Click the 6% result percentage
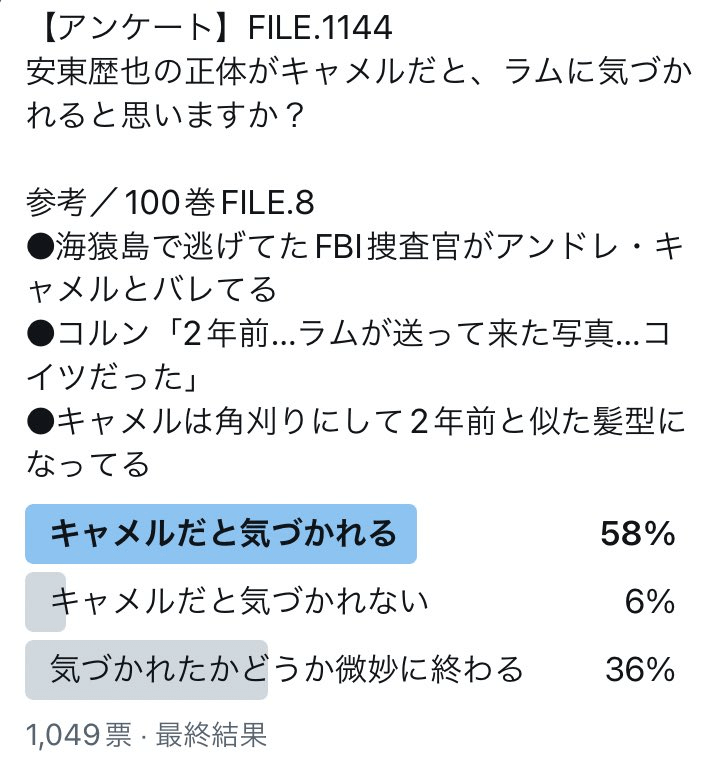 650,601
